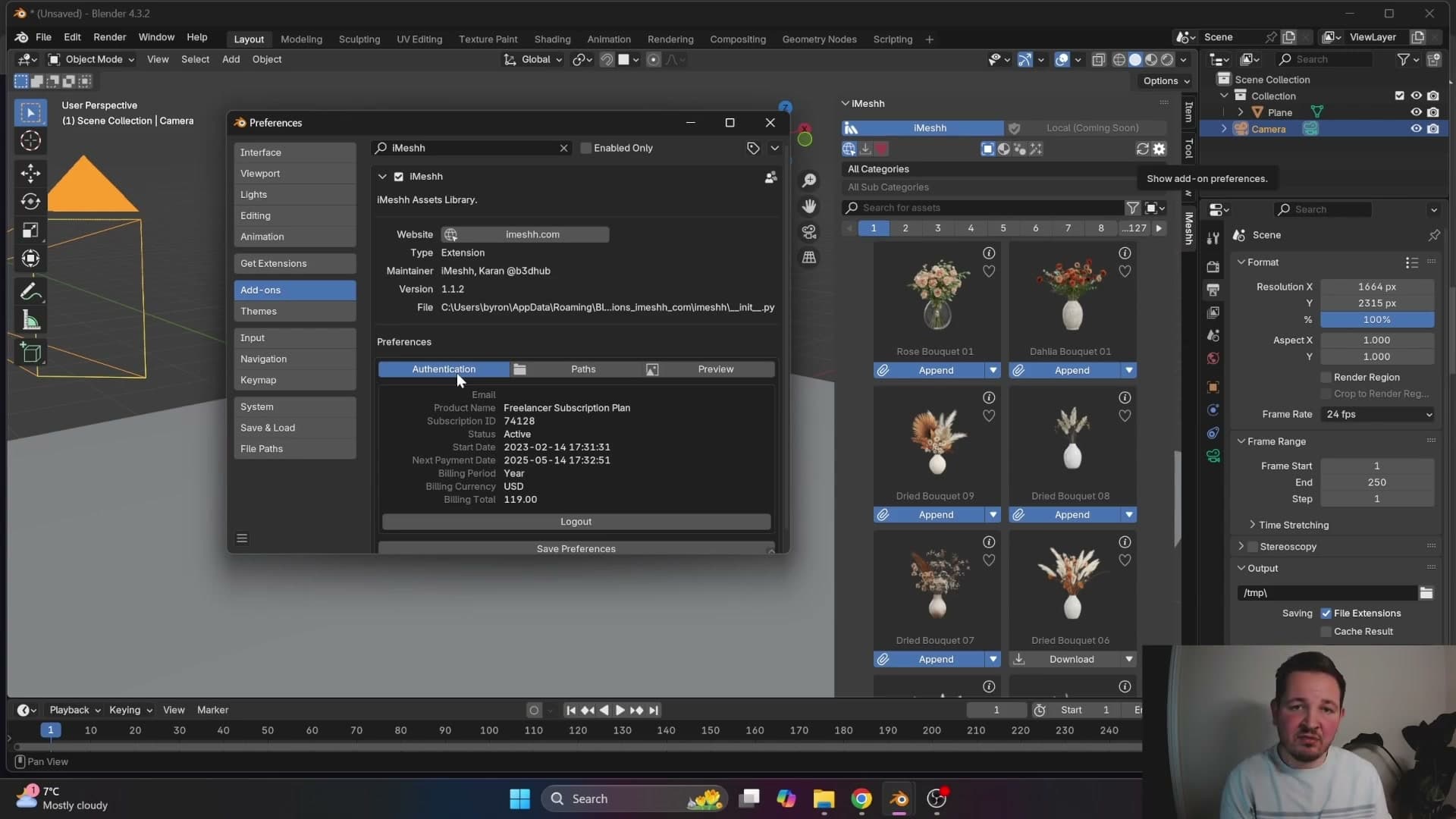Open the File menu
Image resolution: width=1456 pixels, height=819 pixels.
[43, 37]
